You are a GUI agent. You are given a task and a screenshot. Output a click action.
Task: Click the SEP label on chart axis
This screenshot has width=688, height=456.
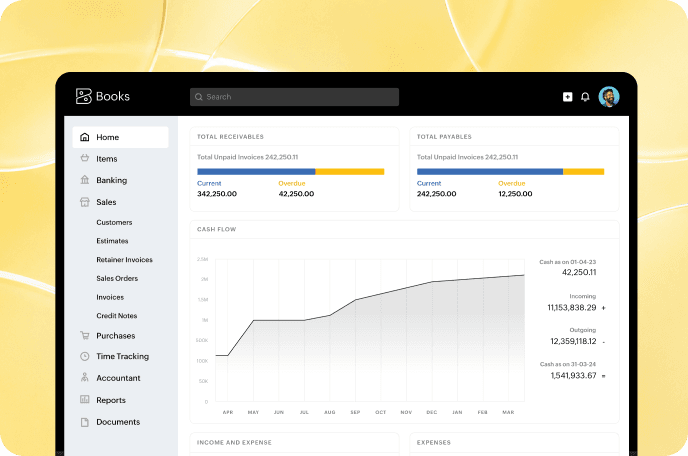pos(355,412)
